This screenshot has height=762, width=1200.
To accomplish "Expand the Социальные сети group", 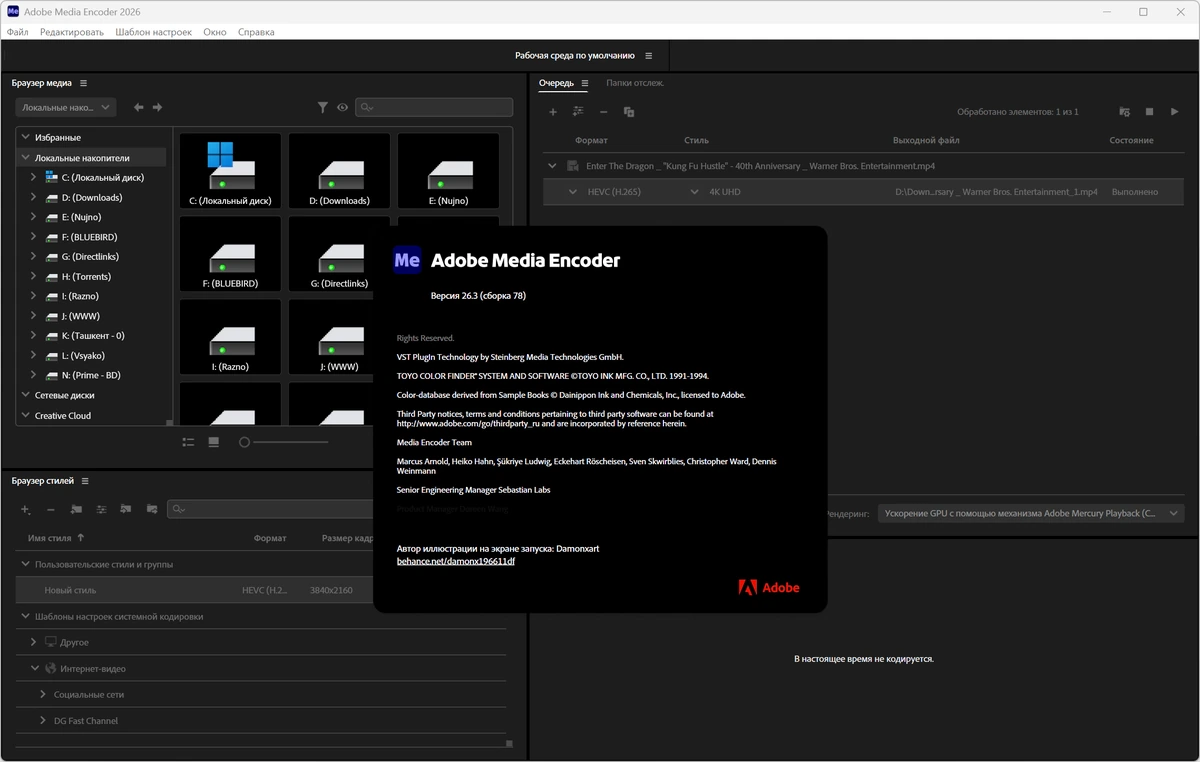I will (43, 694).
